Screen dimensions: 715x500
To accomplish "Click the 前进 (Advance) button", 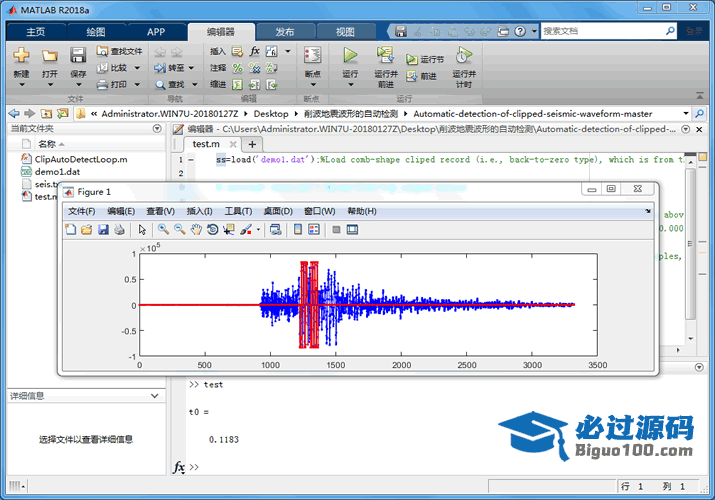I will click(422, 76).
